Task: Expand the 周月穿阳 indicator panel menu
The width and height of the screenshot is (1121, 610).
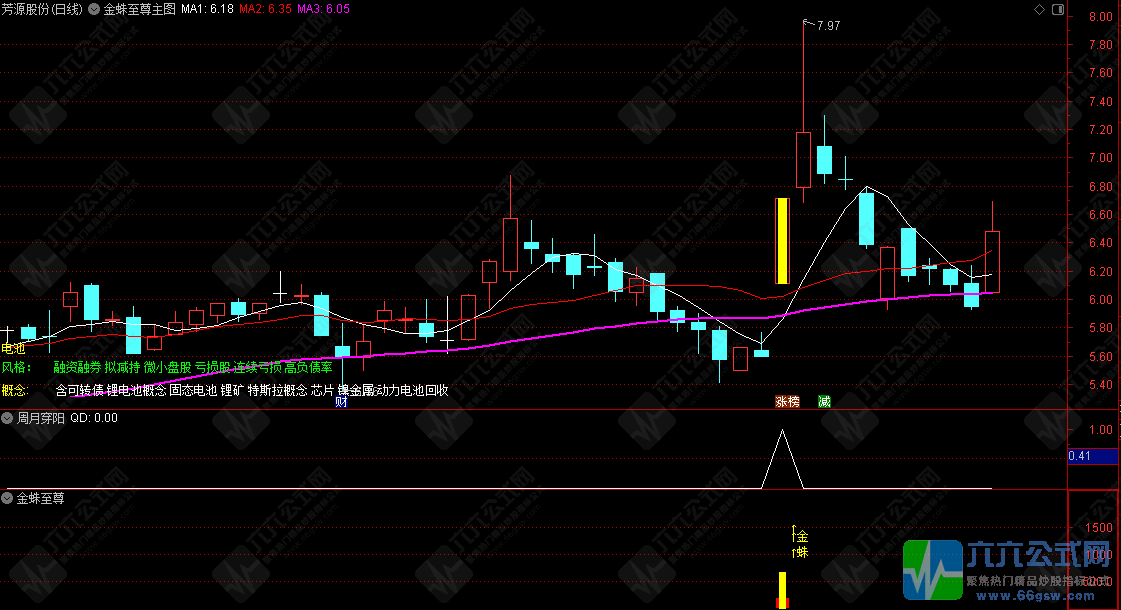Action: pos(8,418)
